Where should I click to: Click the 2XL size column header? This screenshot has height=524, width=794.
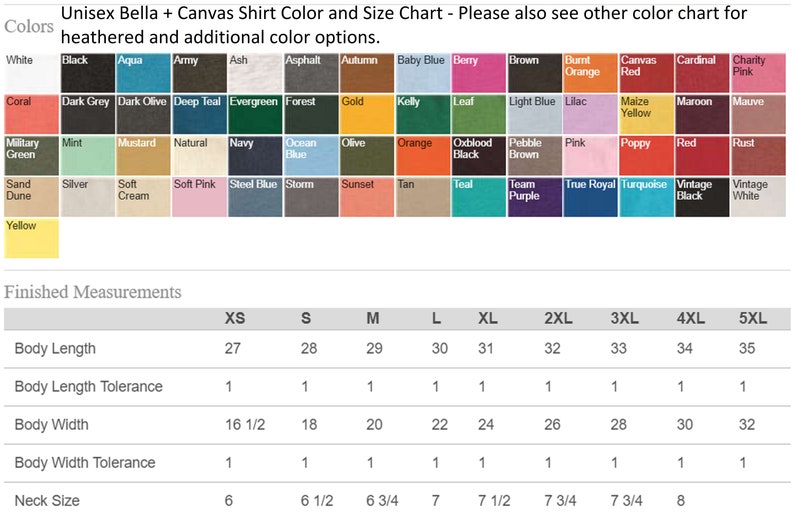click(558, 318)
